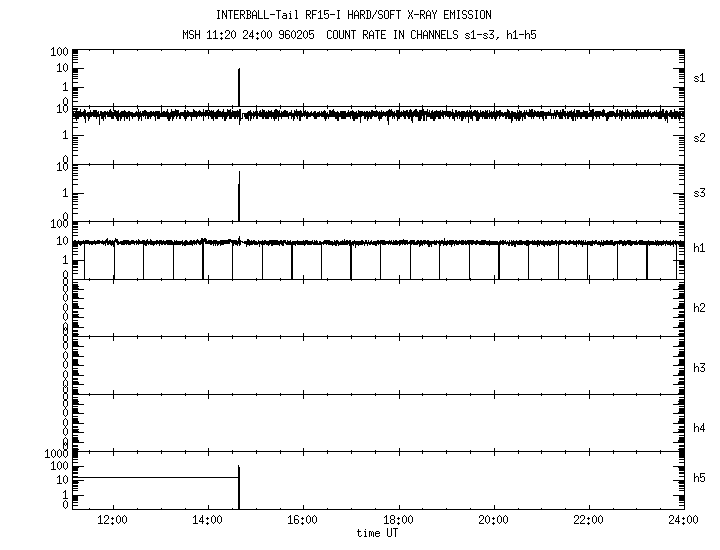Image resolution: width=720 pixels, height=550 pixels.
Task: Click the INTERBALL-Tail RF15-I plot title
Action: [x=353, y=15]
